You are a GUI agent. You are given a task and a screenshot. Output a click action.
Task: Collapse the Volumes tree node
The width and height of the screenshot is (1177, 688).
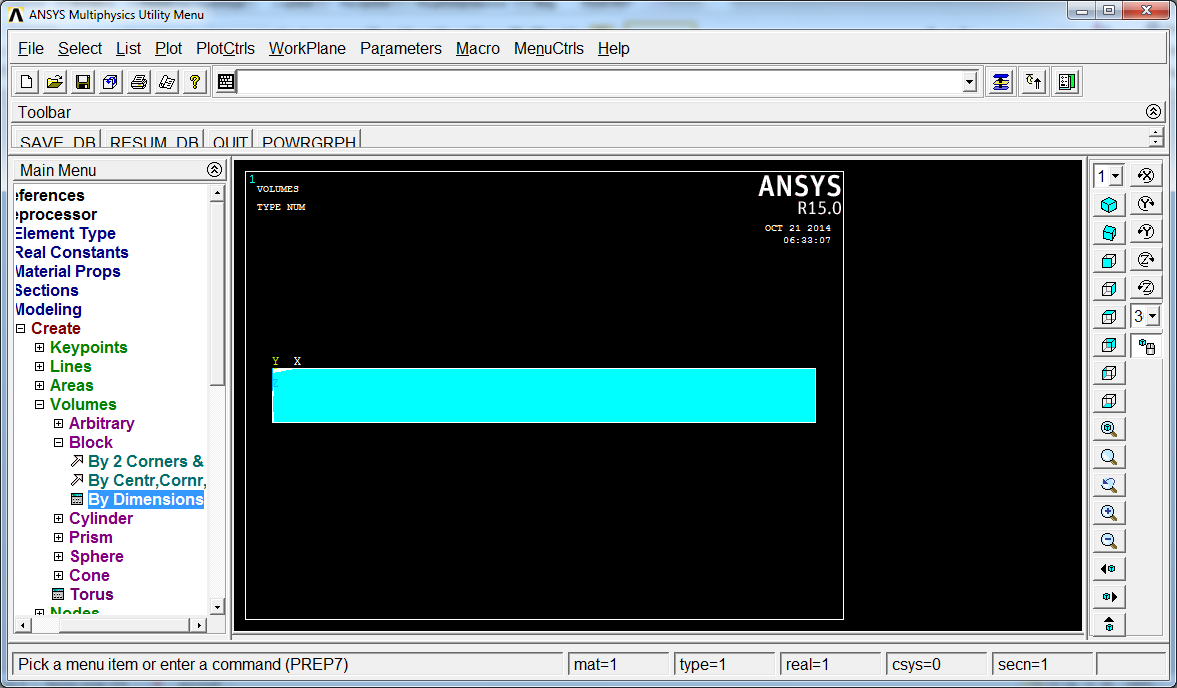point(40,404)
